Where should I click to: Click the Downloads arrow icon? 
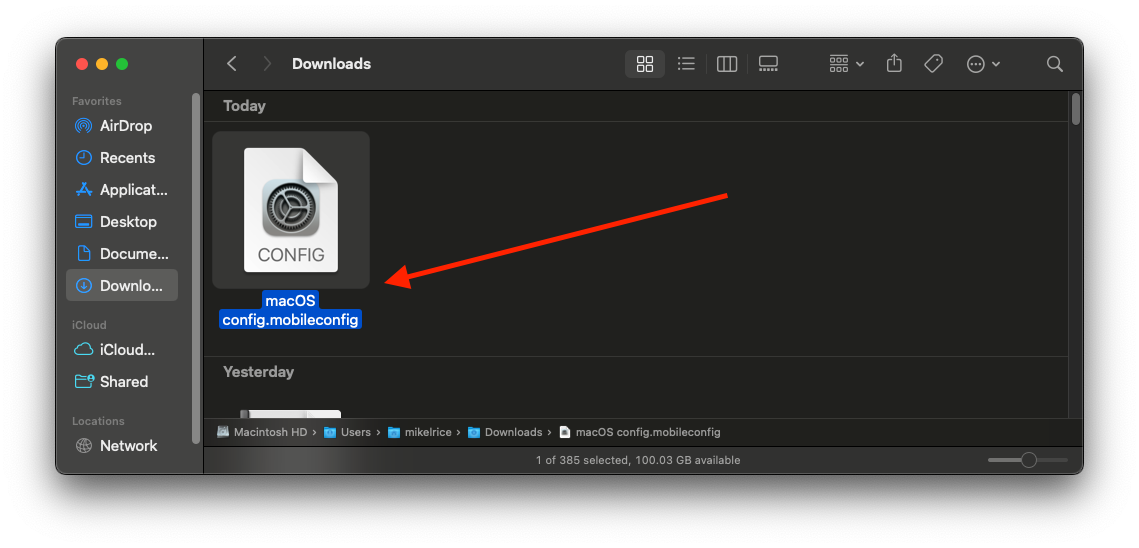(x=84, y=286)
